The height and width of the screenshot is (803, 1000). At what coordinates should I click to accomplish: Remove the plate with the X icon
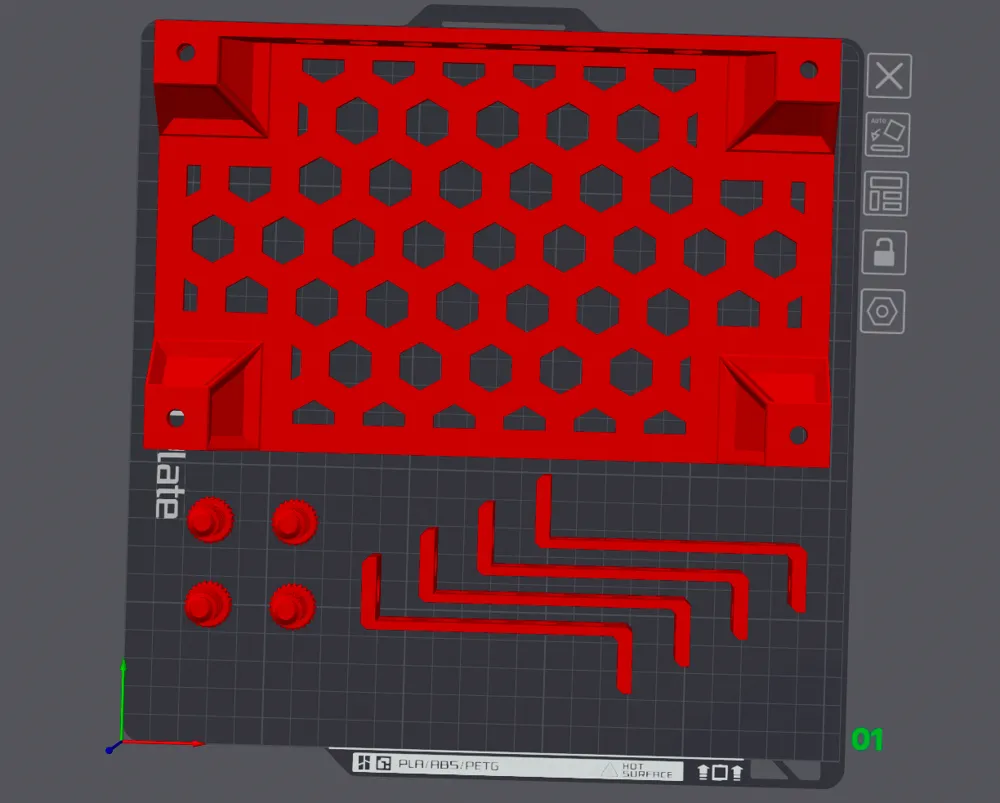click(889, 76)
